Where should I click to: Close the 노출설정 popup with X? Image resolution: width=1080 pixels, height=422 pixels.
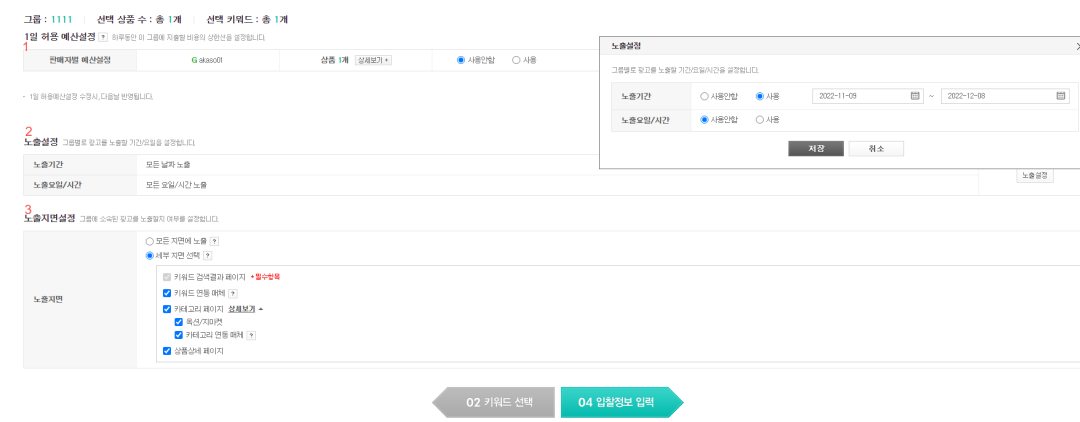1077,46
